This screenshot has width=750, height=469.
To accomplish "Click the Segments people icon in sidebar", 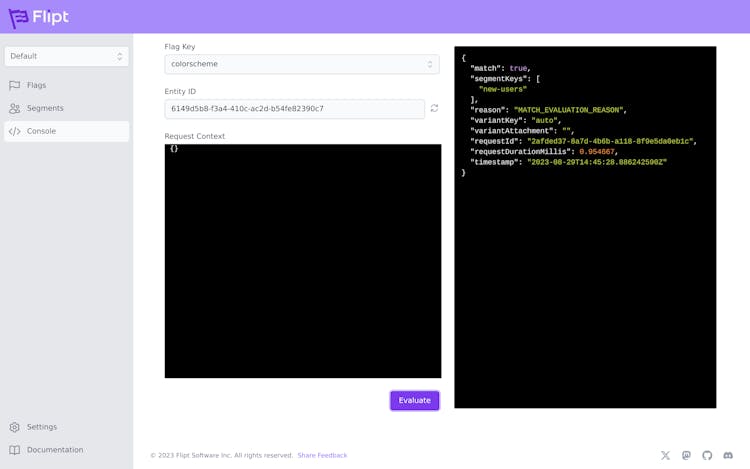I will [x=15, y=108].
